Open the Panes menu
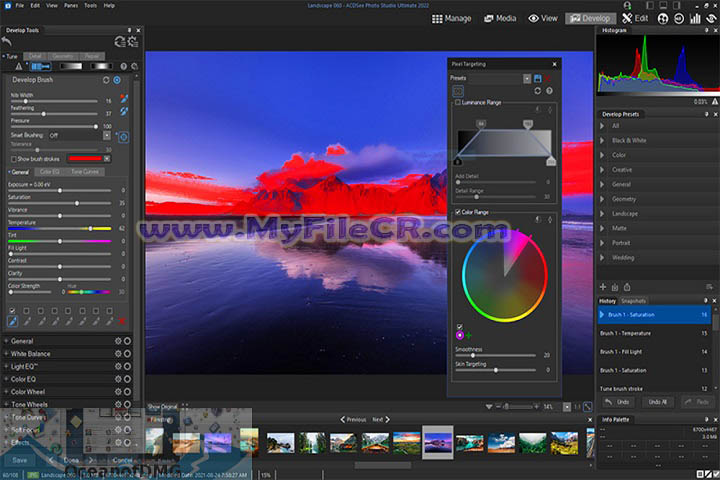Image resolution: width=720 pixels, height=480 pixels. (71, 6)
